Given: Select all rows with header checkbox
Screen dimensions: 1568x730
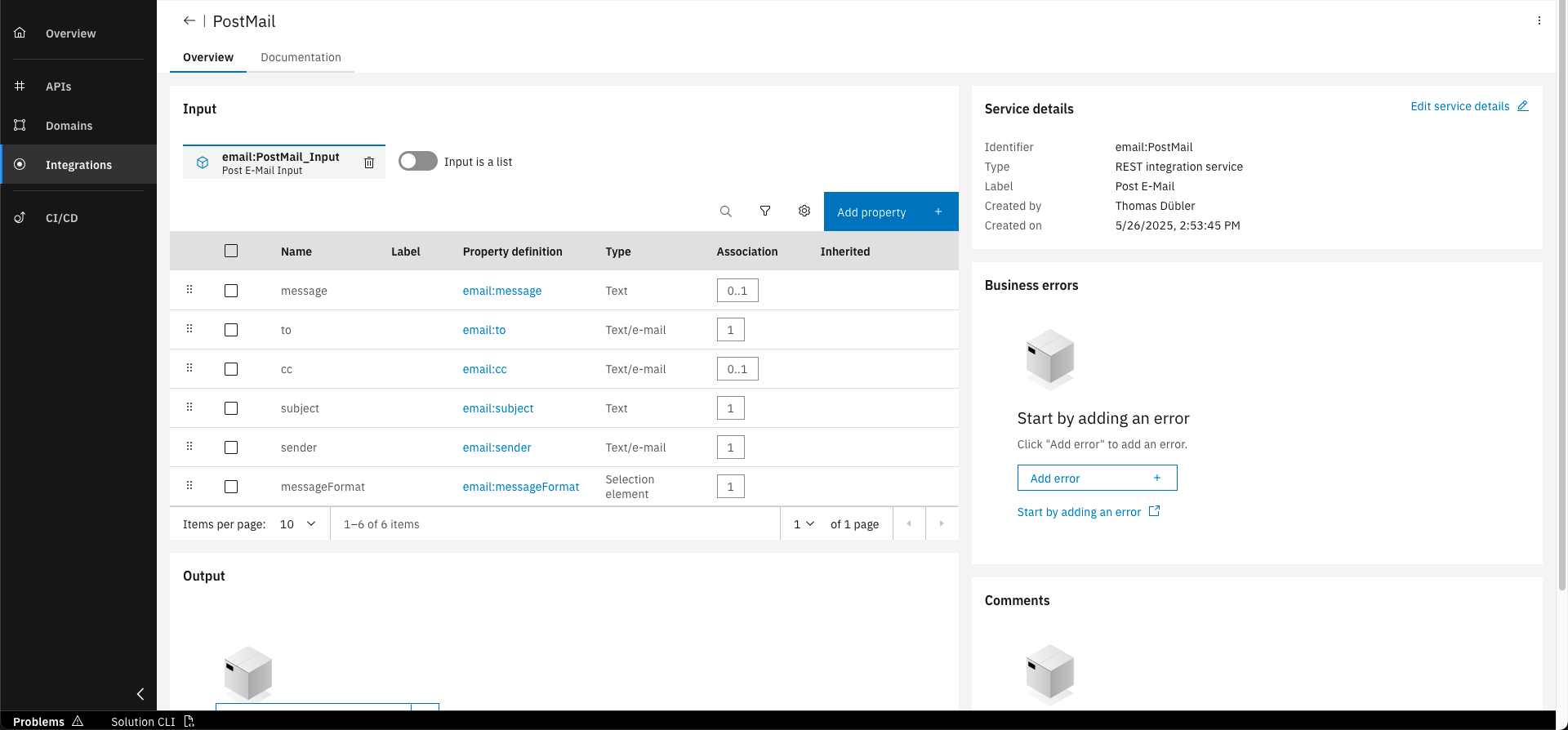Looking at the screenshot, I should pos(231,251).
